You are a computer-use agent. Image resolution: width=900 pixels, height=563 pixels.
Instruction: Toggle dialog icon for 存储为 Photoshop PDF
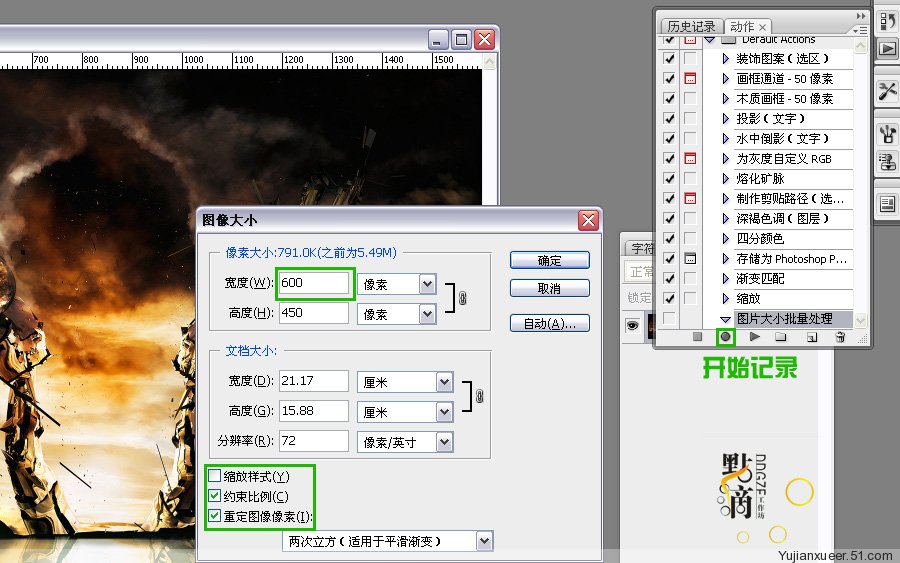click(690, 258)
